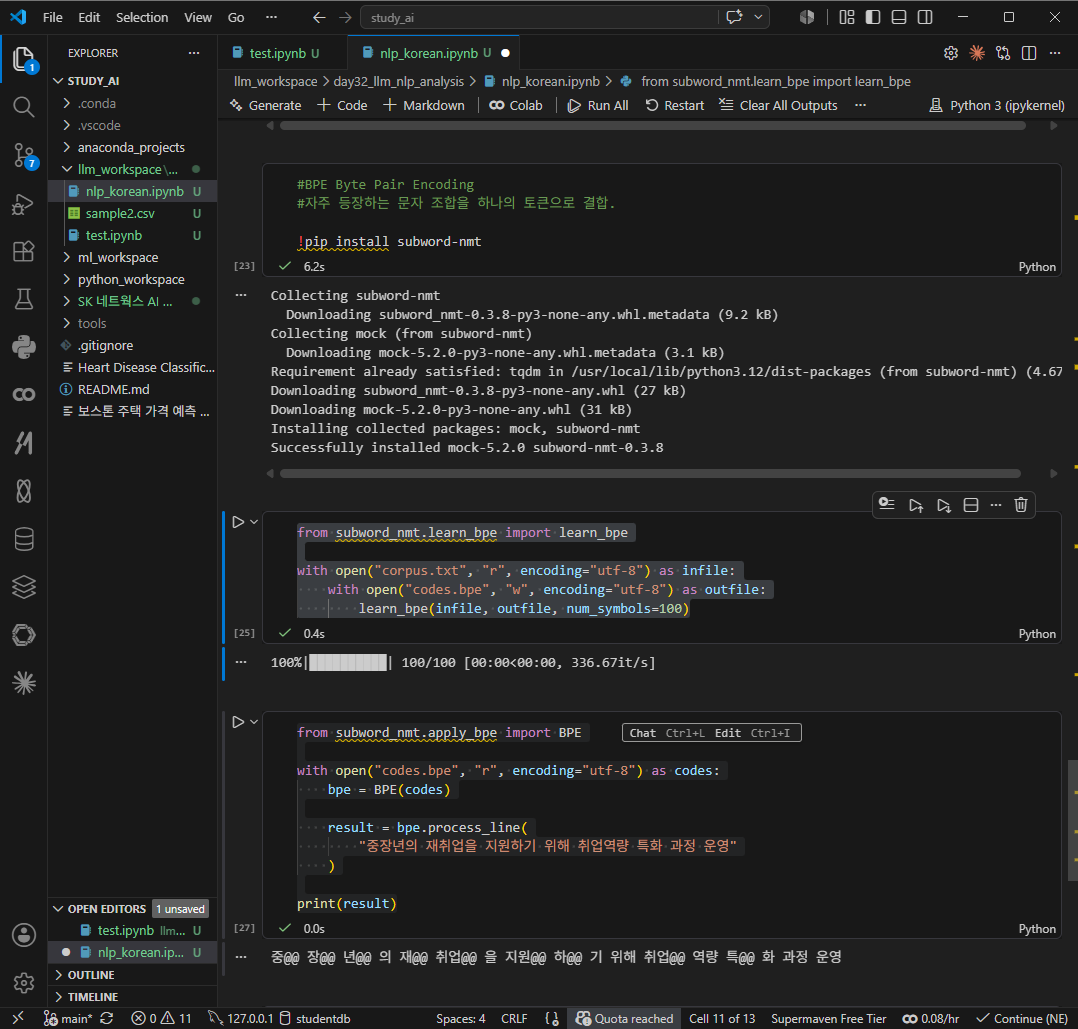Open the File menu
The width and height of the screenshot is (1078, 1029).
[52, 17]
